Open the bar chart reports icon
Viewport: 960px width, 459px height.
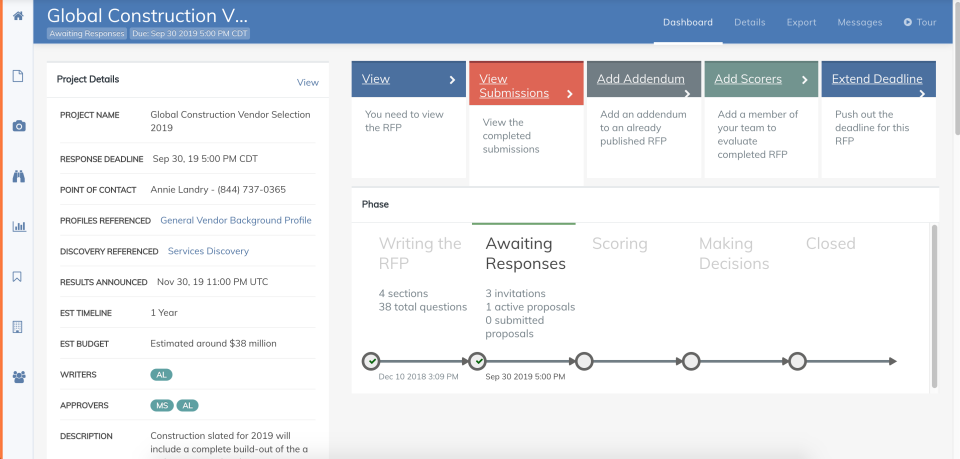click(x=19, y=226)
